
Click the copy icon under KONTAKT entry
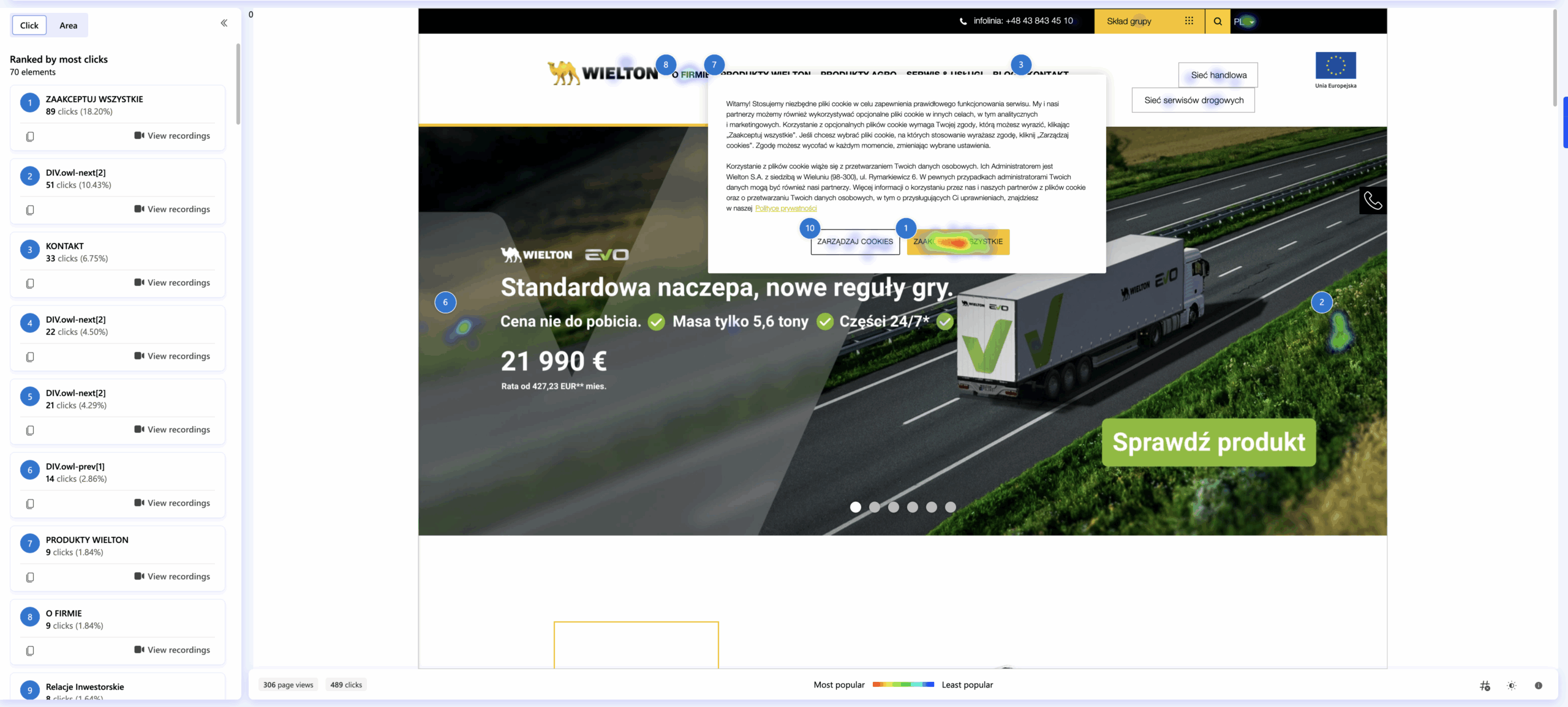click(30, 283)
